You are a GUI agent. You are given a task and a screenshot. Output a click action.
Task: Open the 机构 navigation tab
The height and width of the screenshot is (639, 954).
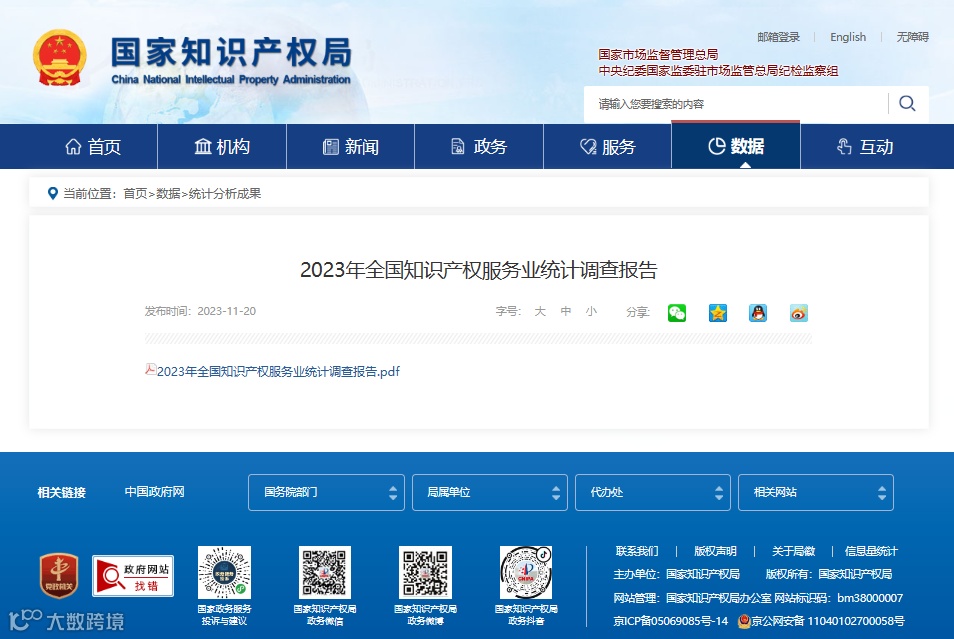tap(222, 147)
